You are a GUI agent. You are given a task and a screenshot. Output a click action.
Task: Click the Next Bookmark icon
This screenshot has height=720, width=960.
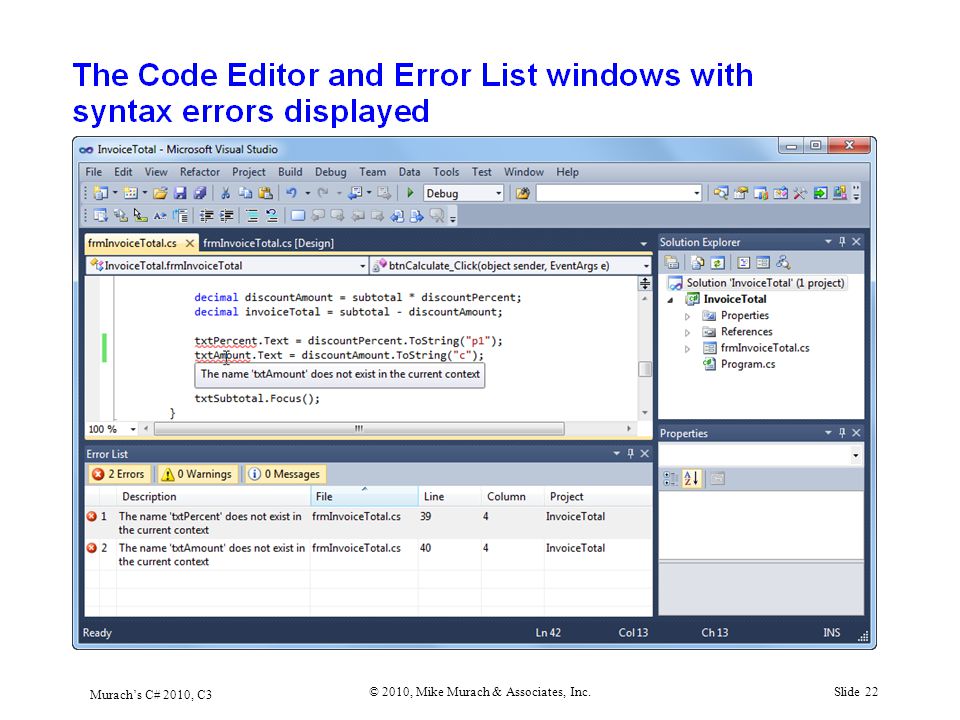click(x=337, y=216)
